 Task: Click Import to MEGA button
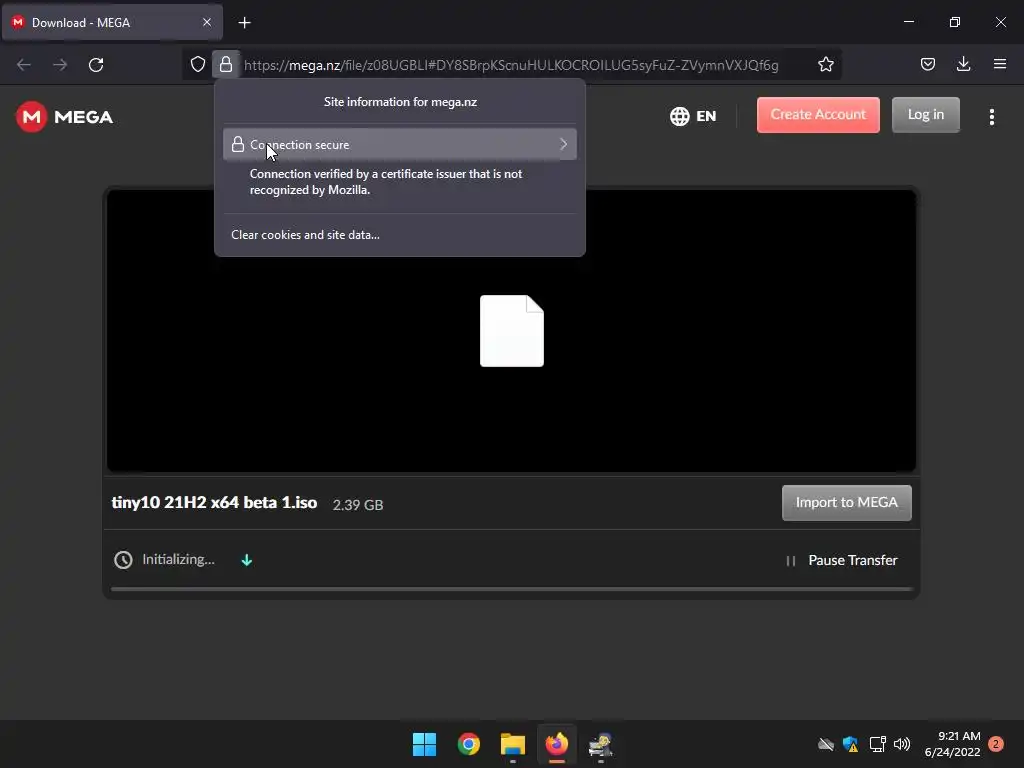click(846, 503)
